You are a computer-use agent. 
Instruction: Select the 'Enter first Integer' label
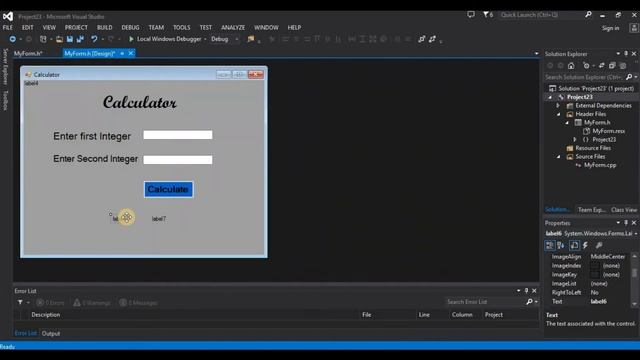click(x=92, y=136)
